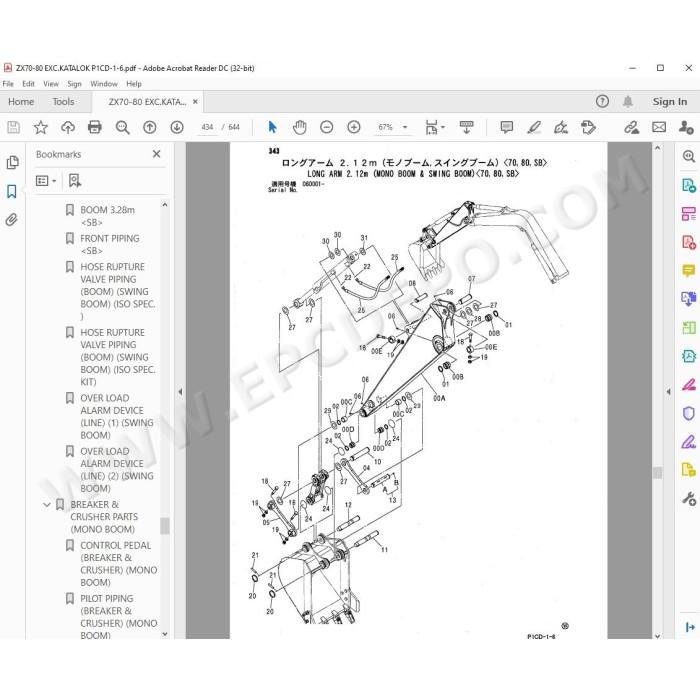Toggle scrolling mode icon

[x=467, y=127]
